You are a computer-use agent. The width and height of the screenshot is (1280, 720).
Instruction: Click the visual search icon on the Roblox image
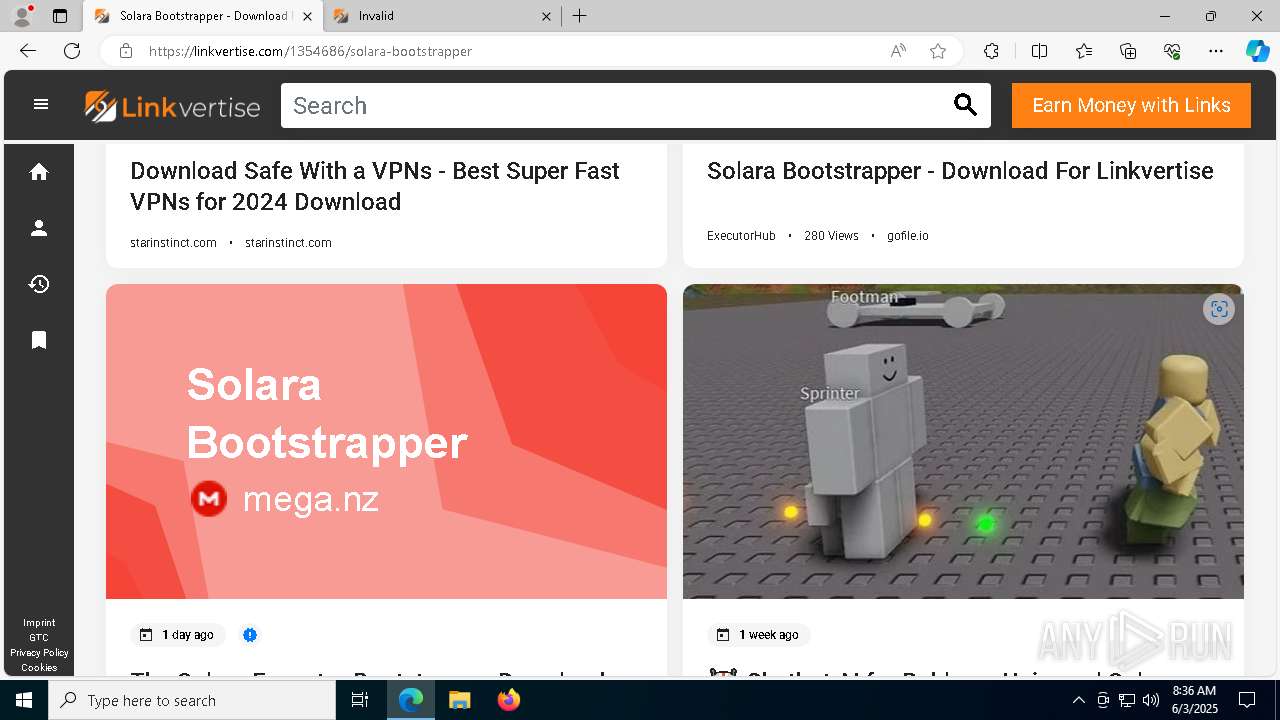coord(1218,309)
